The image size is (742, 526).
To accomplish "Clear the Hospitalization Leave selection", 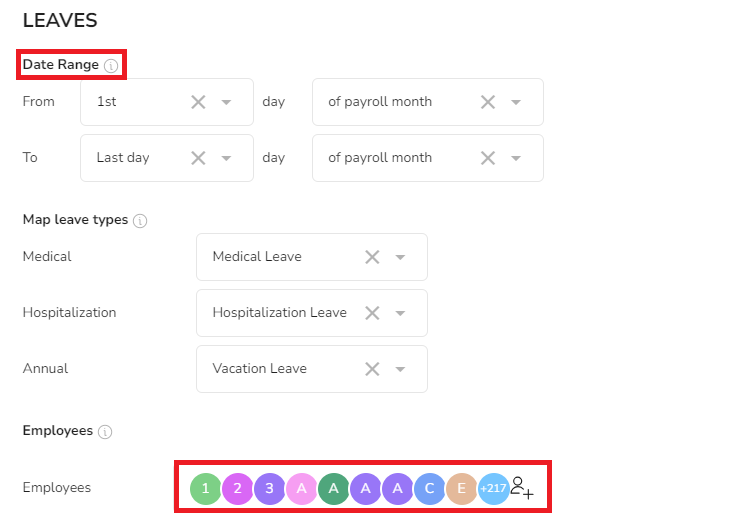I will tap(372, 313).
